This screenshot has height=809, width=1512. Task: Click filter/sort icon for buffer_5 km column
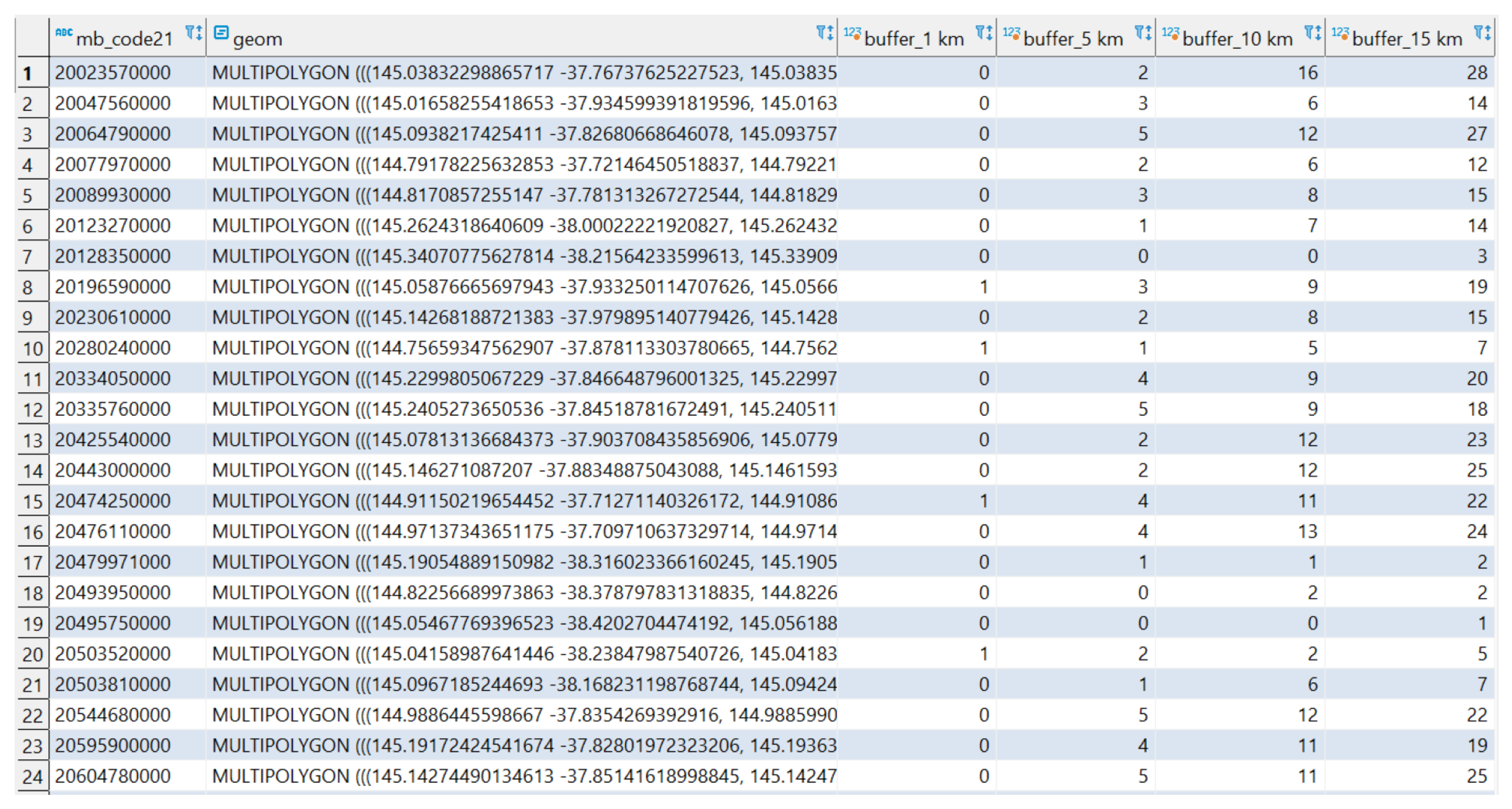[1143, 33]
